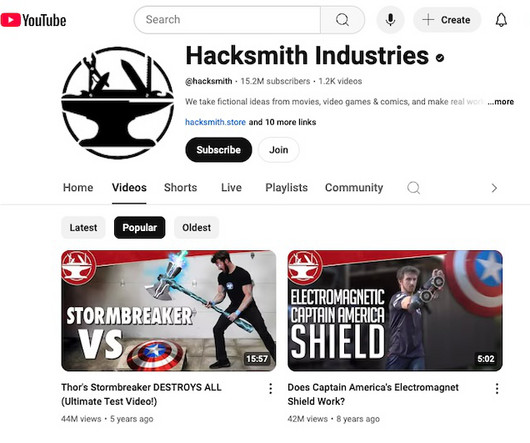Open options menu for Captain America Shield video
This screenshot has height=443, width=530.
pos(497,389)
